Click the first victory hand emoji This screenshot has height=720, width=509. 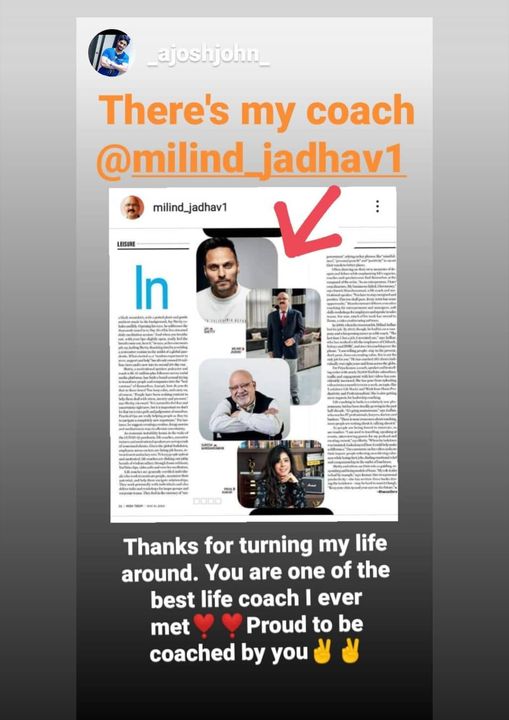click(322, 652)
